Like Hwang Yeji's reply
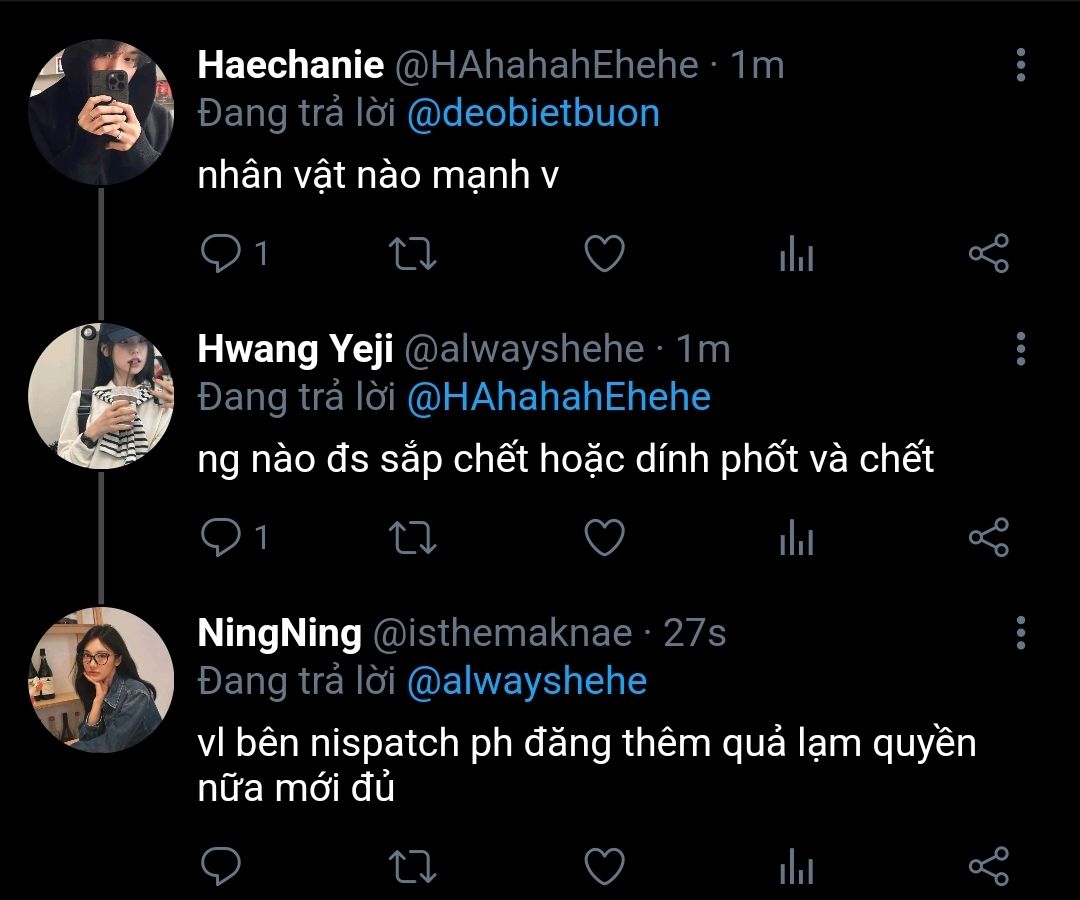Viewport: 1080px width, 900px height. point(604,538)
